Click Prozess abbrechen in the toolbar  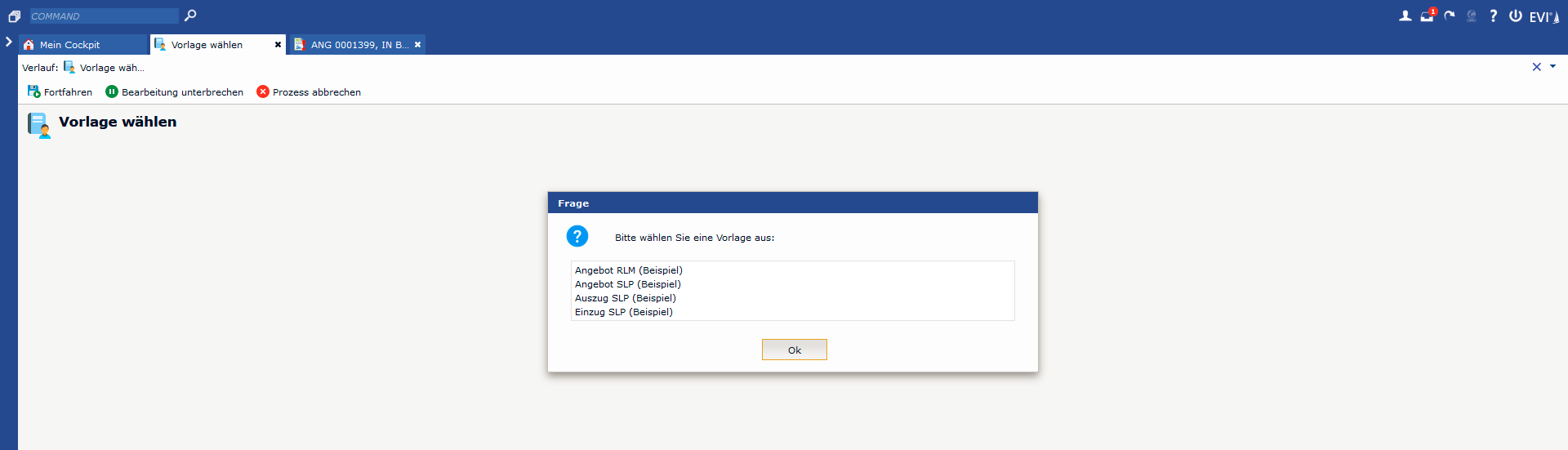click(309, 92)
